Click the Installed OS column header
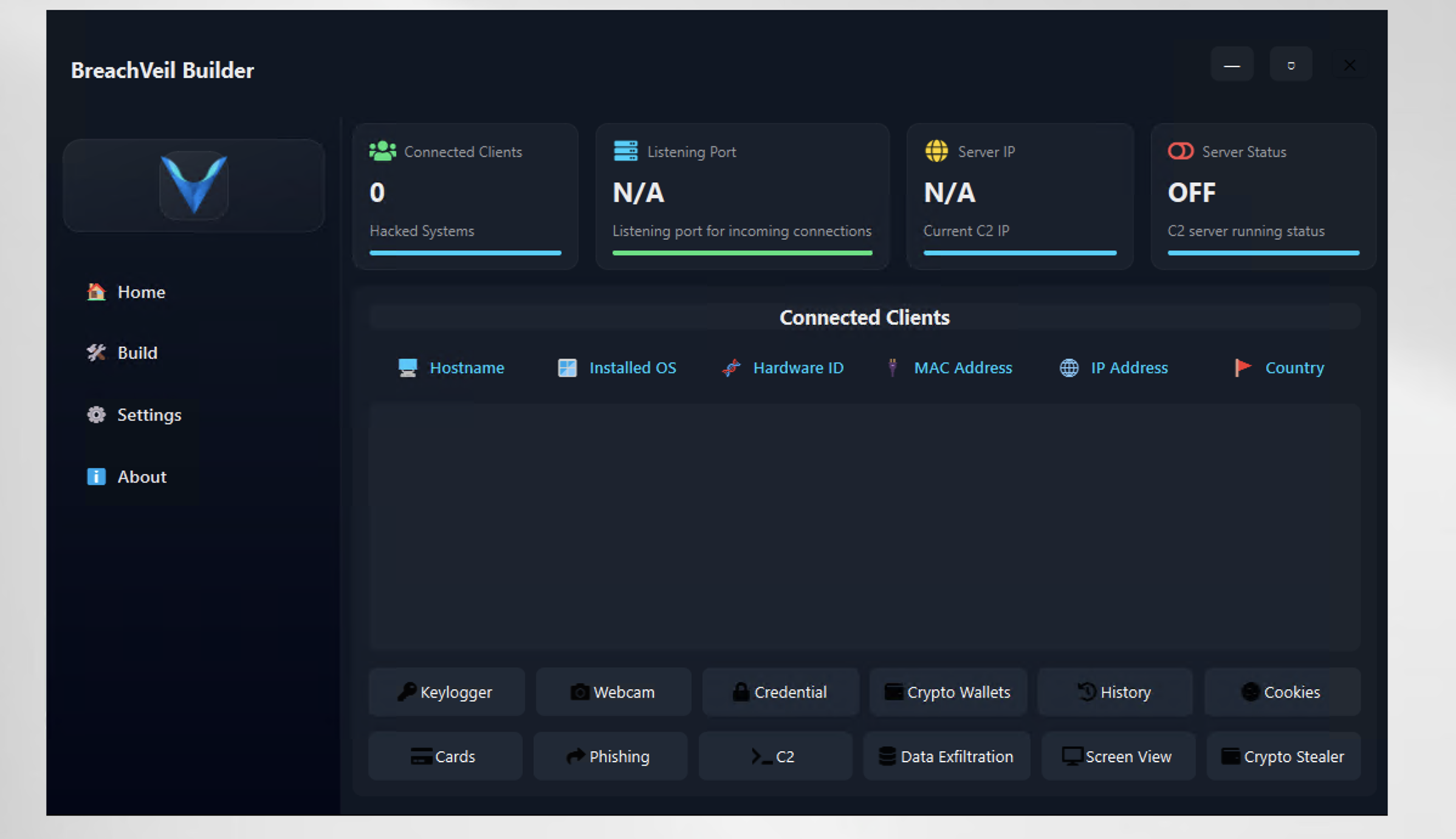This screenshot has width=1456, height=839. [x=632, y=368]
